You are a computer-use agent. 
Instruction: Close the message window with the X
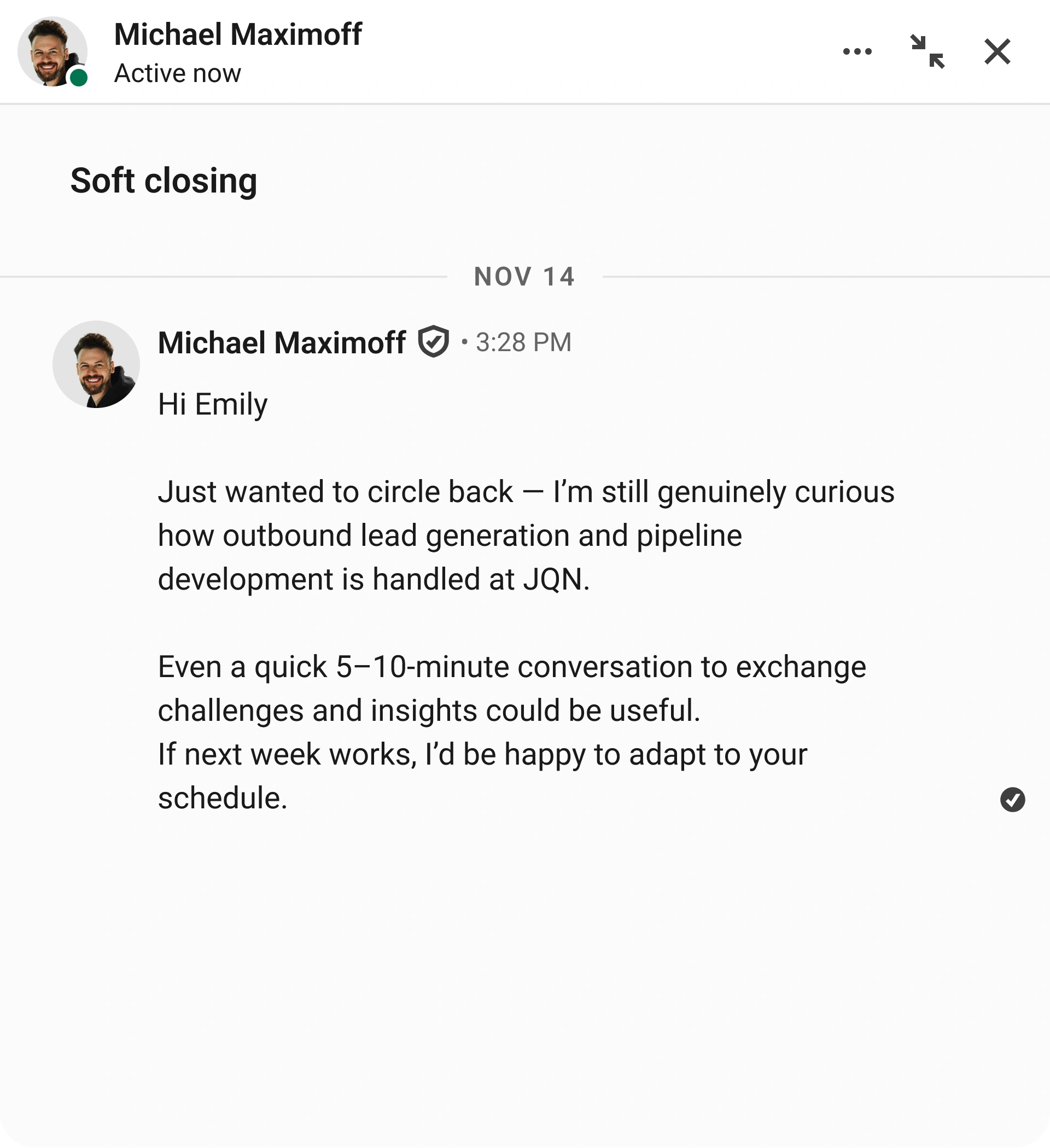pos(997,51)
